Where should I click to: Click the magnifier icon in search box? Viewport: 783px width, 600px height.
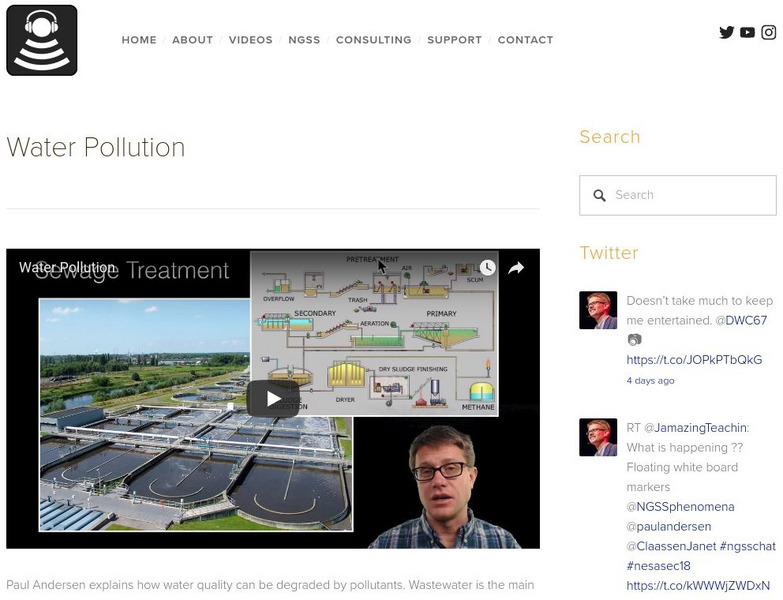coord(599,195)
